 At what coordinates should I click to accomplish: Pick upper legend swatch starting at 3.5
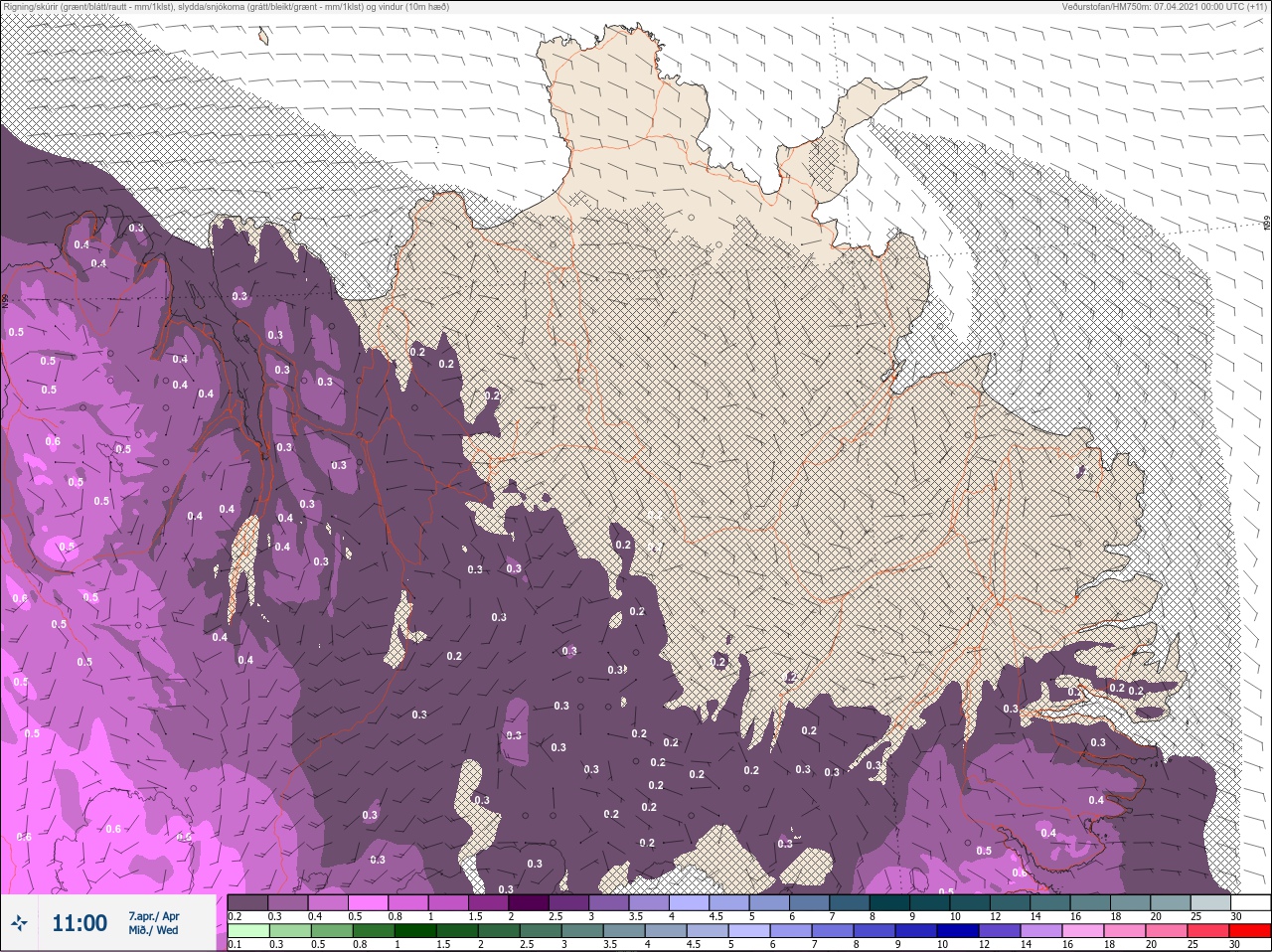(x=649, y=902)
